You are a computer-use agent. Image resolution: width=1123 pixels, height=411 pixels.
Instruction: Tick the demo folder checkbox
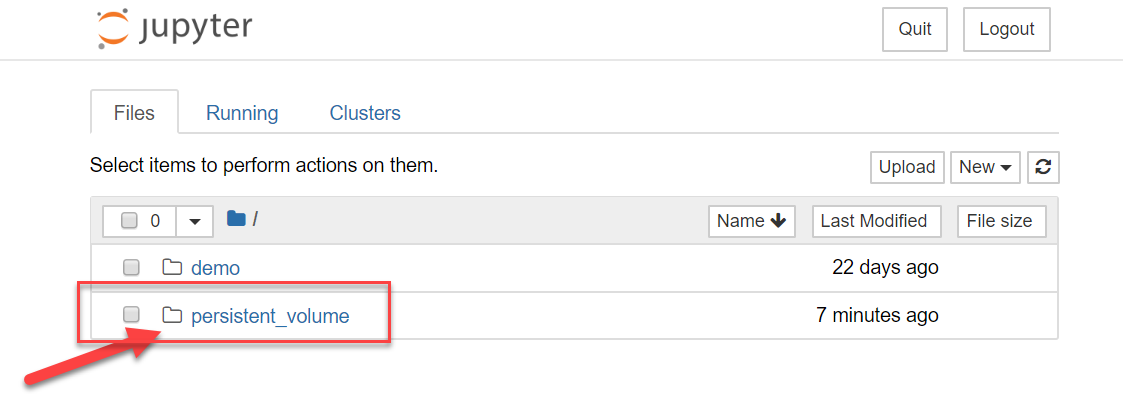click(x=131, y=268)
